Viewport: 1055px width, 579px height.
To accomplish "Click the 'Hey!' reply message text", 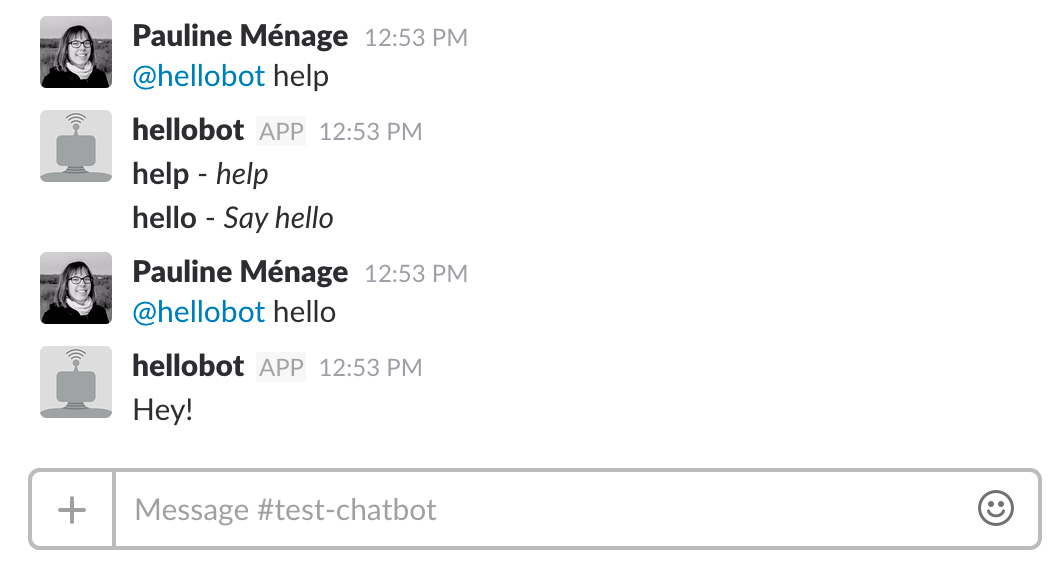I will 162,409.
